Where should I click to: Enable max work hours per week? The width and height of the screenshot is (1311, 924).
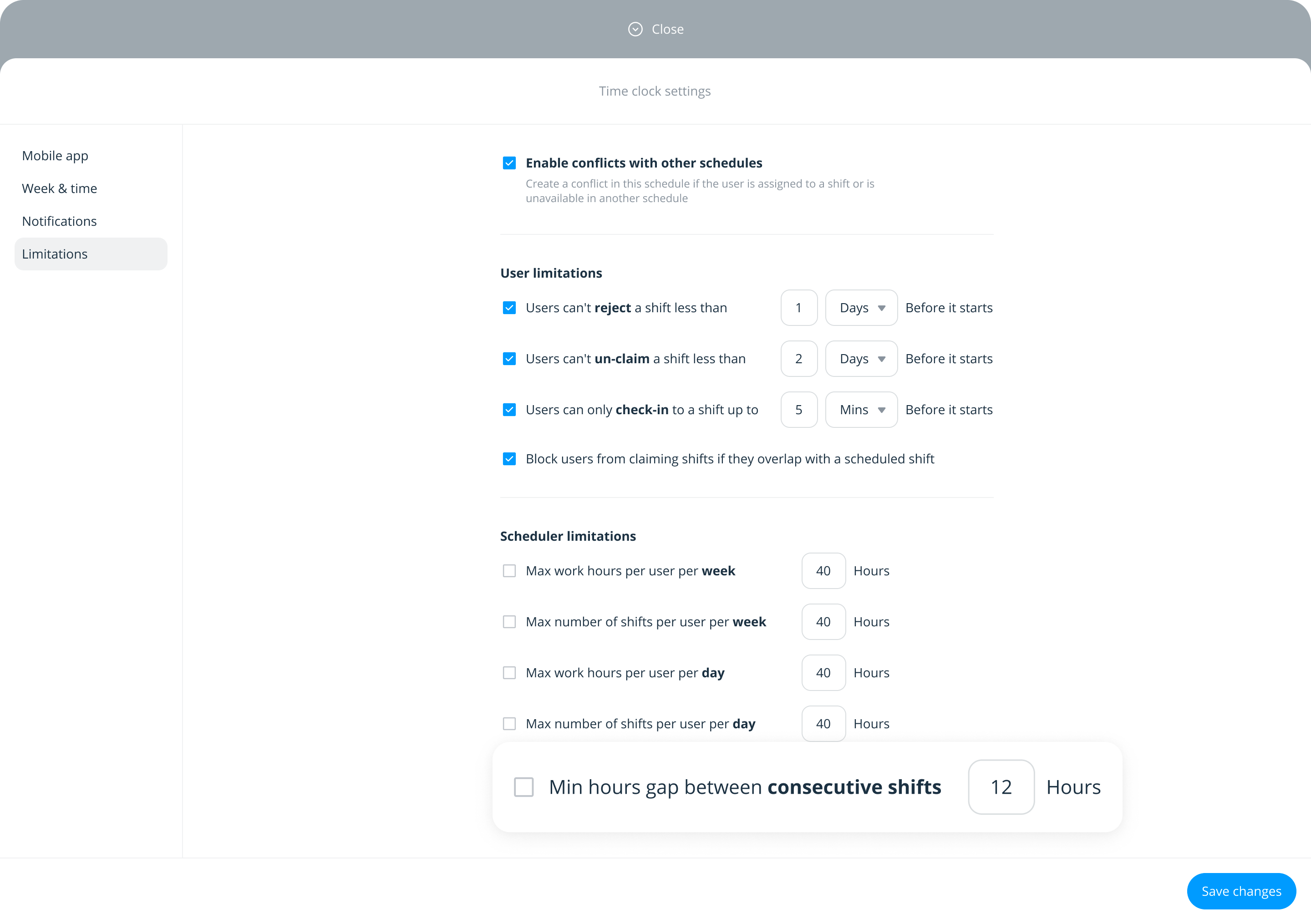coord(509,570)
